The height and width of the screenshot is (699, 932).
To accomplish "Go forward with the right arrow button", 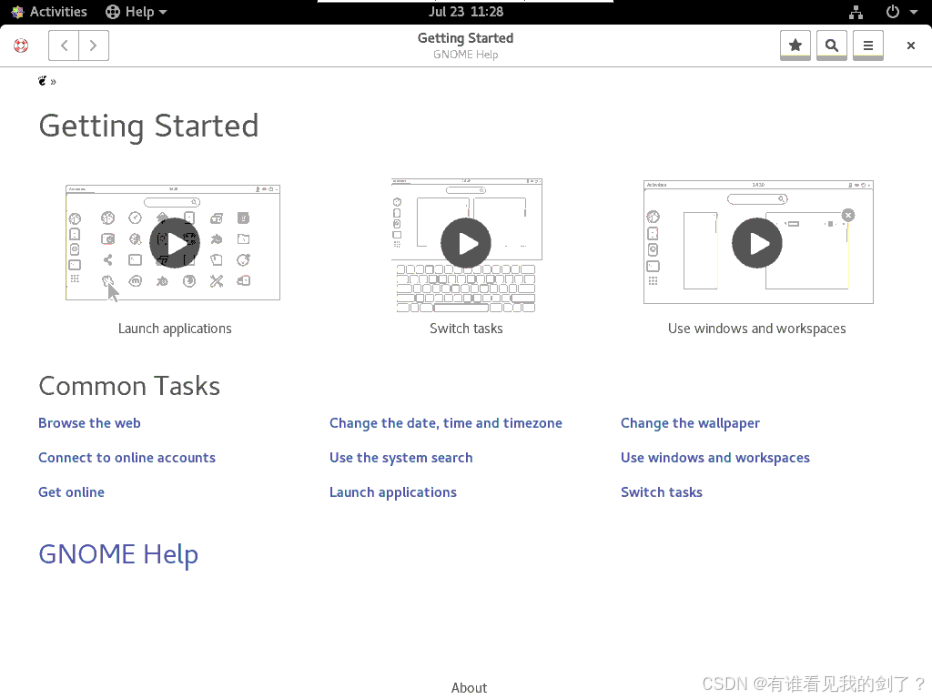I will tap(93, 46).
